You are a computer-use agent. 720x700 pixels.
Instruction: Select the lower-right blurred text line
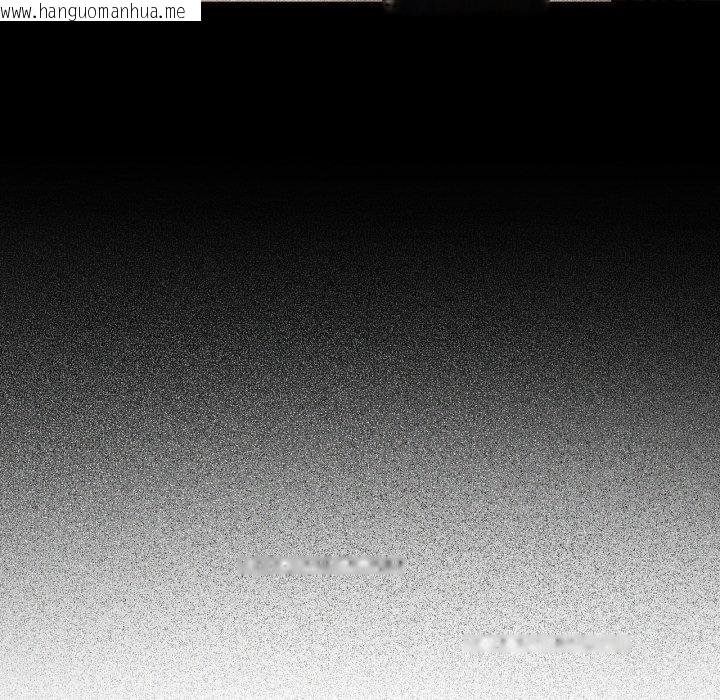(546, 643)
